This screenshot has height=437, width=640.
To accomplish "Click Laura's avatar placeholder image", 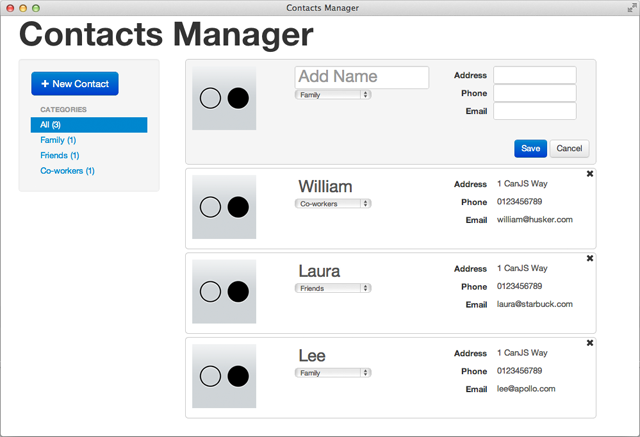I will (x=224, y=291).
